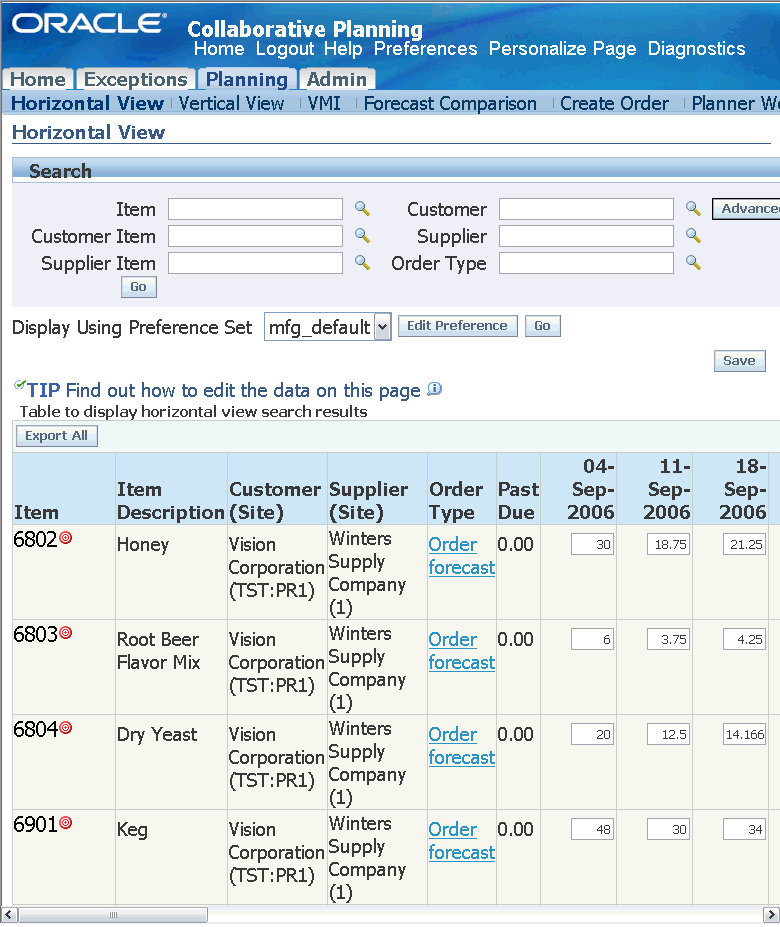Click the Go button under Supplier Item
Screen dimensions: 780x927
(138, 287)
